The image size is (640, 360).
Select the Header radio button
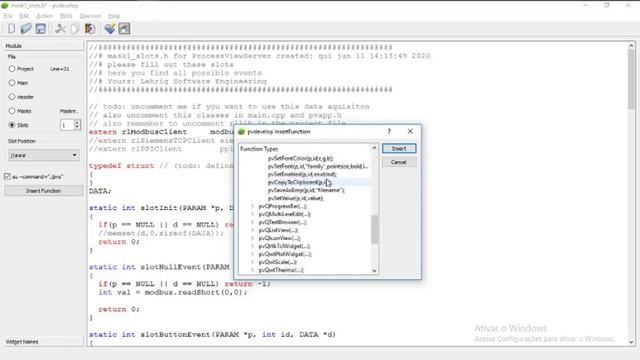click(x=12, y=97)
